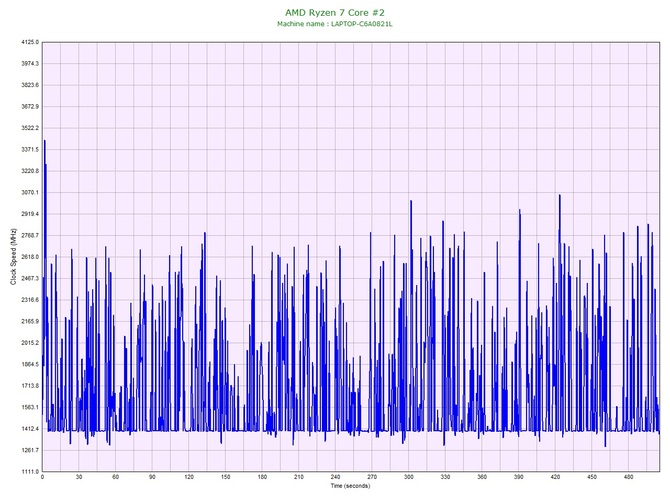Click the 1563.1 y-axis value
This screenshot has width=670, height=503.
[x=30, y=407]
